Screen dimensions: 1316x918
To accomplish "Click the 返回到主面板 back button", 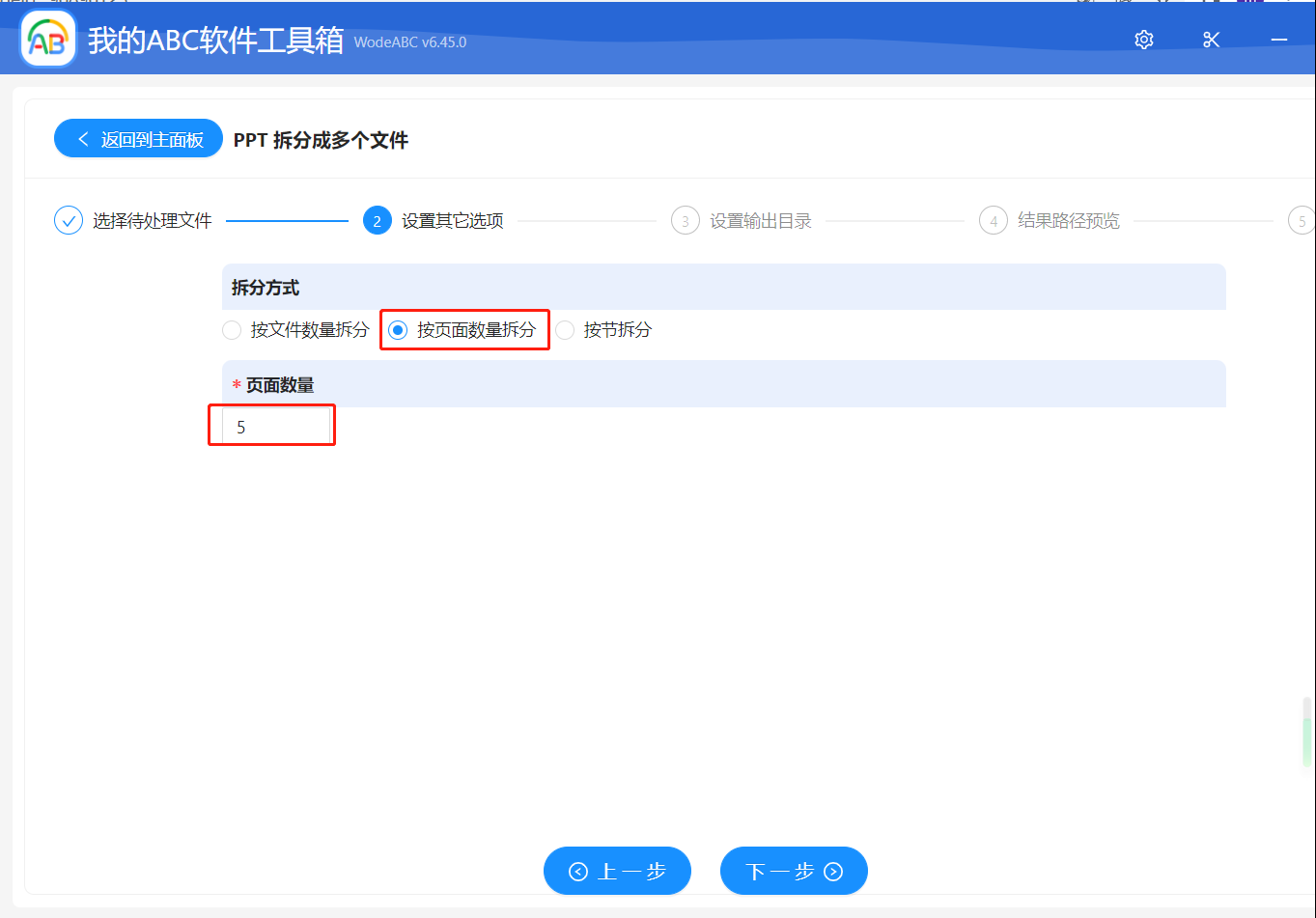I will 138,138.
